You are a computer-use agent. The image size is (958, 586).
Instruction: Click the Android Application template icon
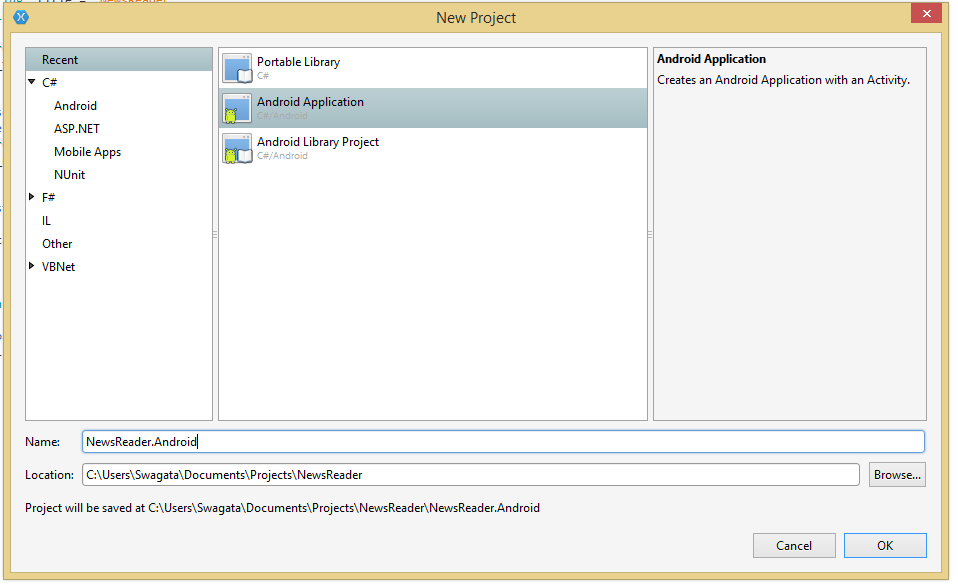tap(237, 108)
